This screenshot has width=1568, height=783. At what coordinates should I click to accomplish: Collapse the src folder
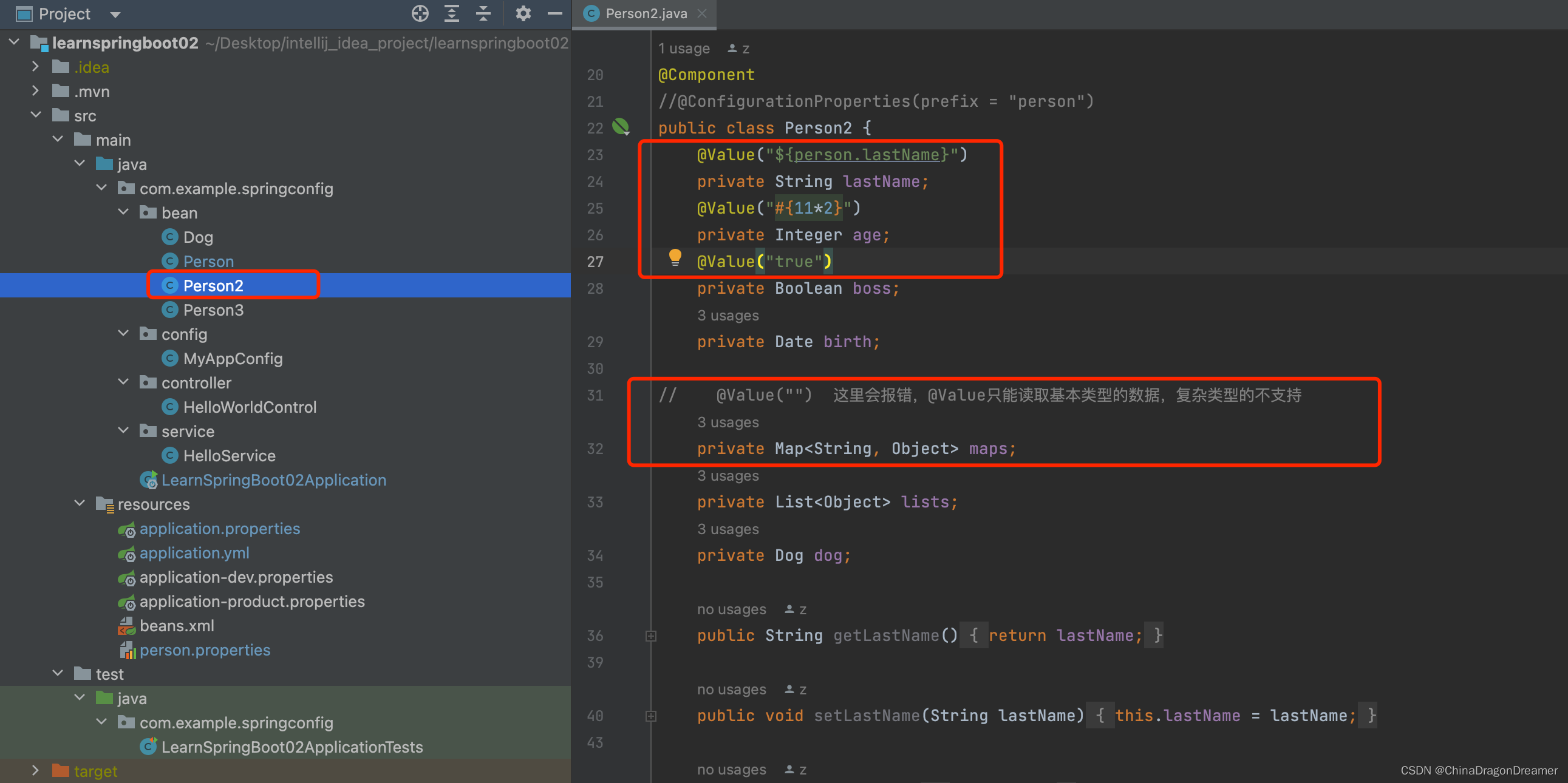pyautogui.click(x=36, y=115)
